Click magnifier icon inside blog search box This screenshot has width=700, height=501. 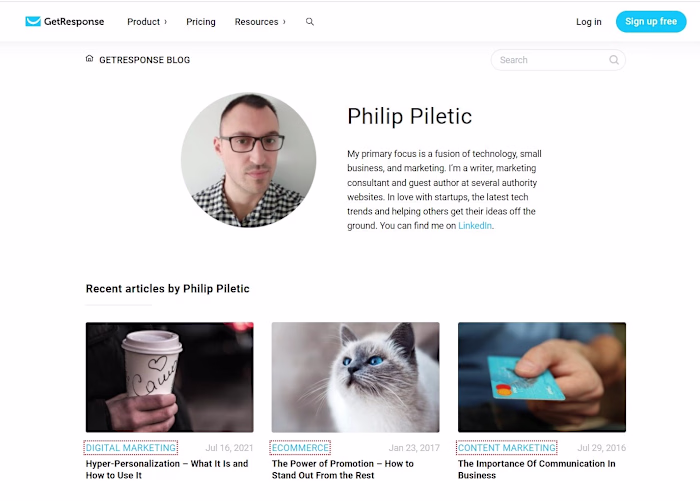coord(614,60)
